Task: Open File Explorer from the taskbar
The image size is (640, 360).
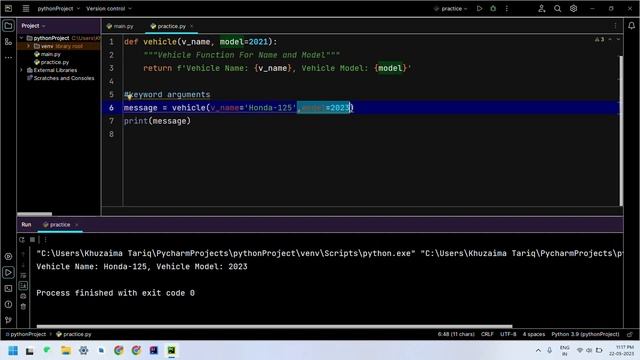Action: pos(66,350)
